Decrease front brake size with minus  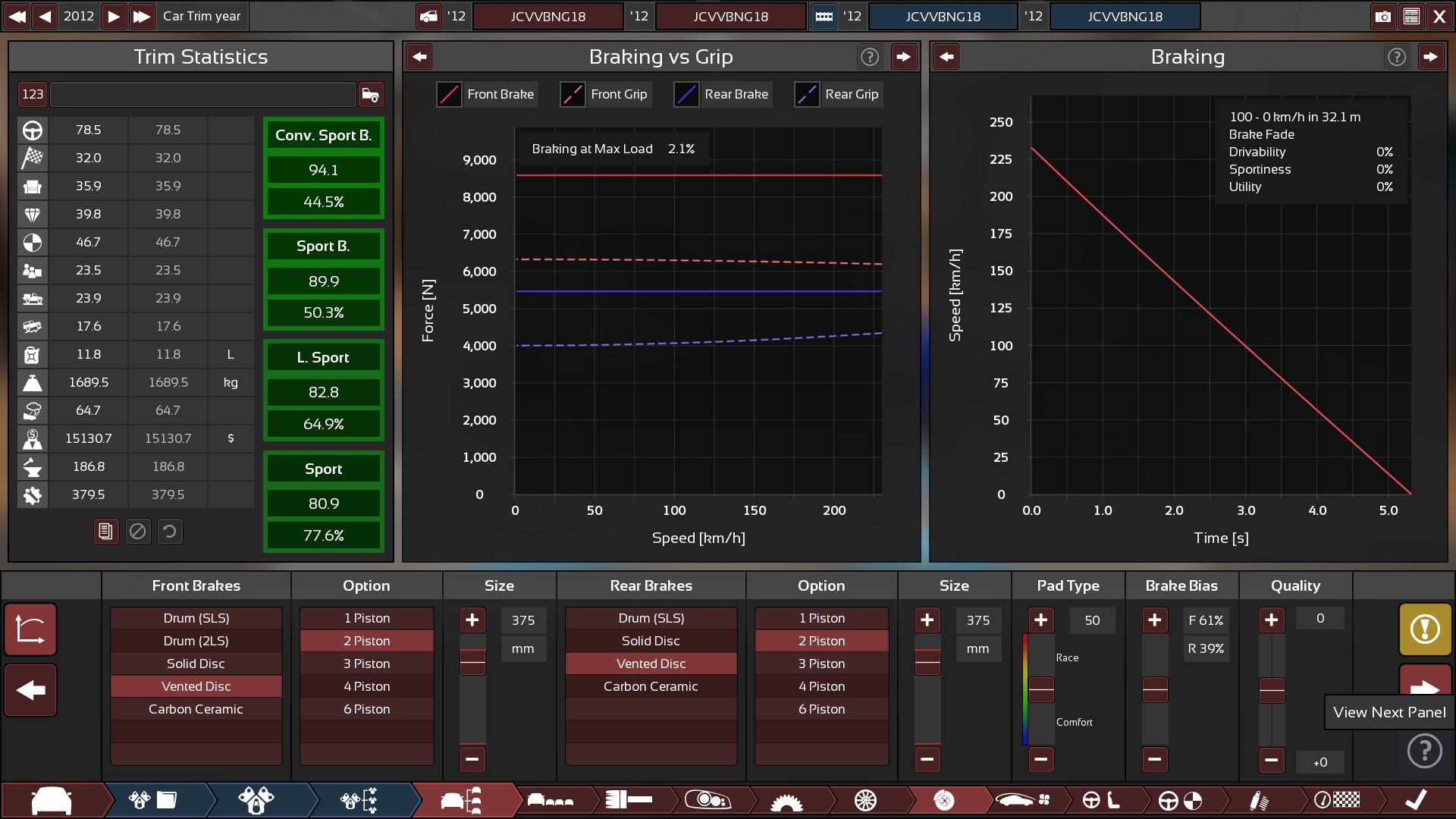click(472, 759)
